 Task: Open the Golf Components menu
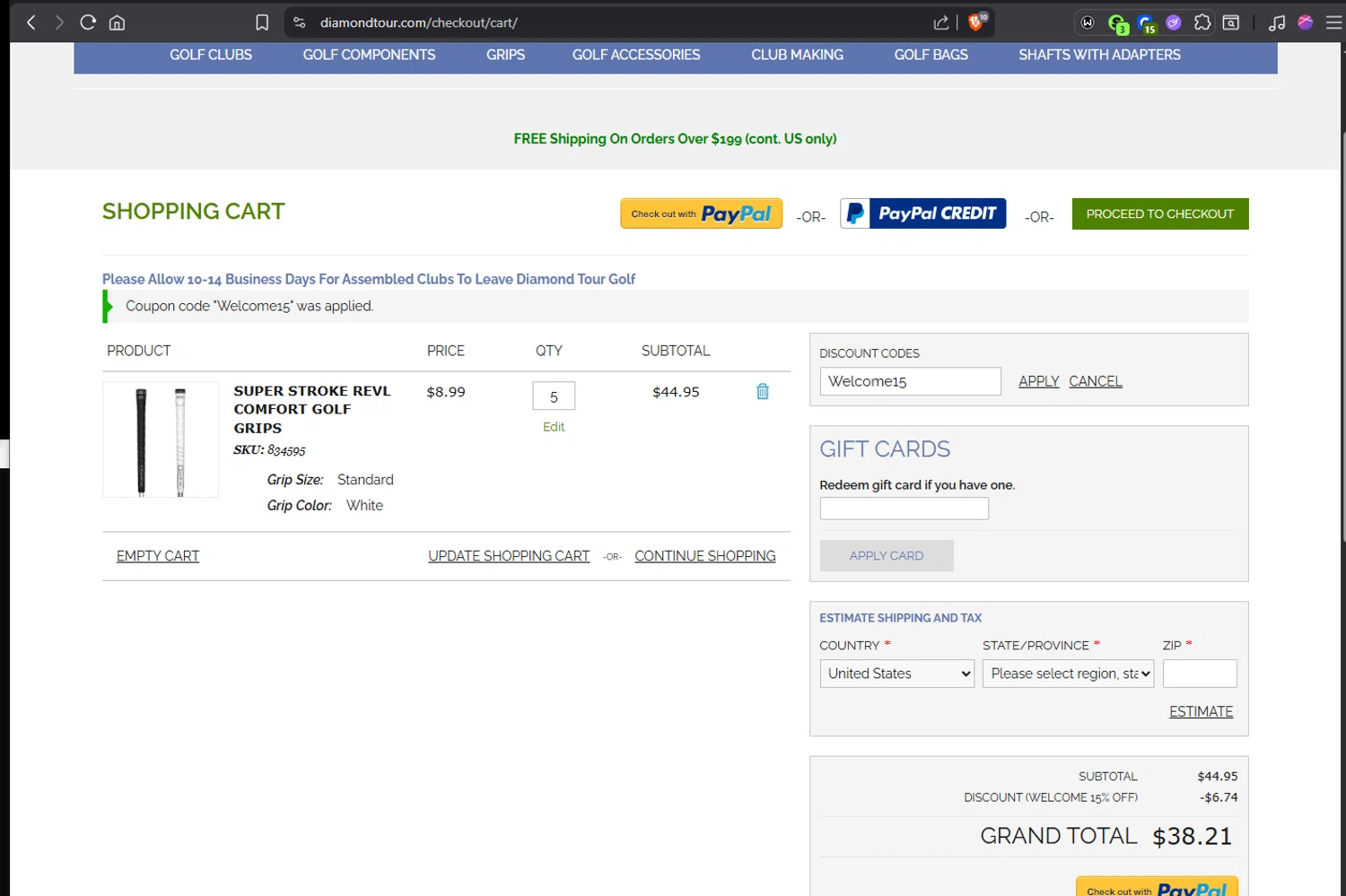pyautogui.click(x=369, y=55)
